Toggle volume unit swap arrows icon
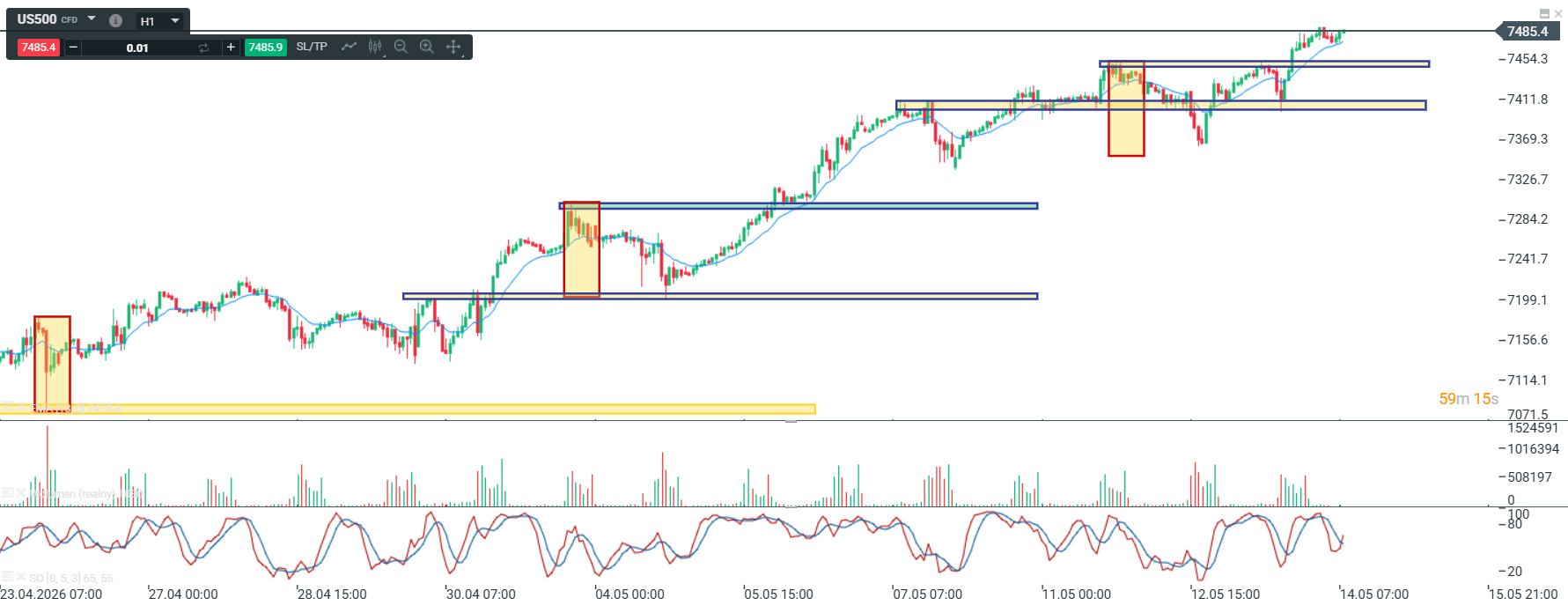 point(203,48)
